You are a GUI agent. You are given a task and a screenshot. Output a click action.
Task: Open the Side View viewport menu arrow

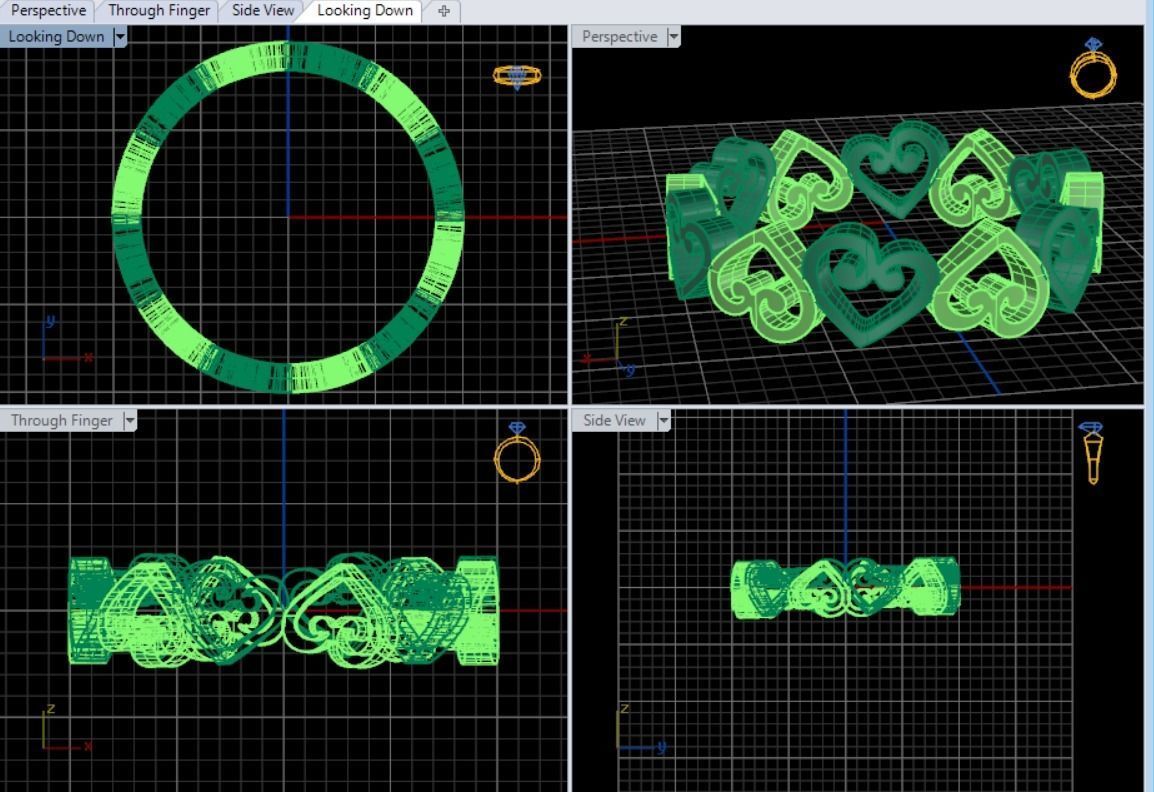[x=663, y=420]
